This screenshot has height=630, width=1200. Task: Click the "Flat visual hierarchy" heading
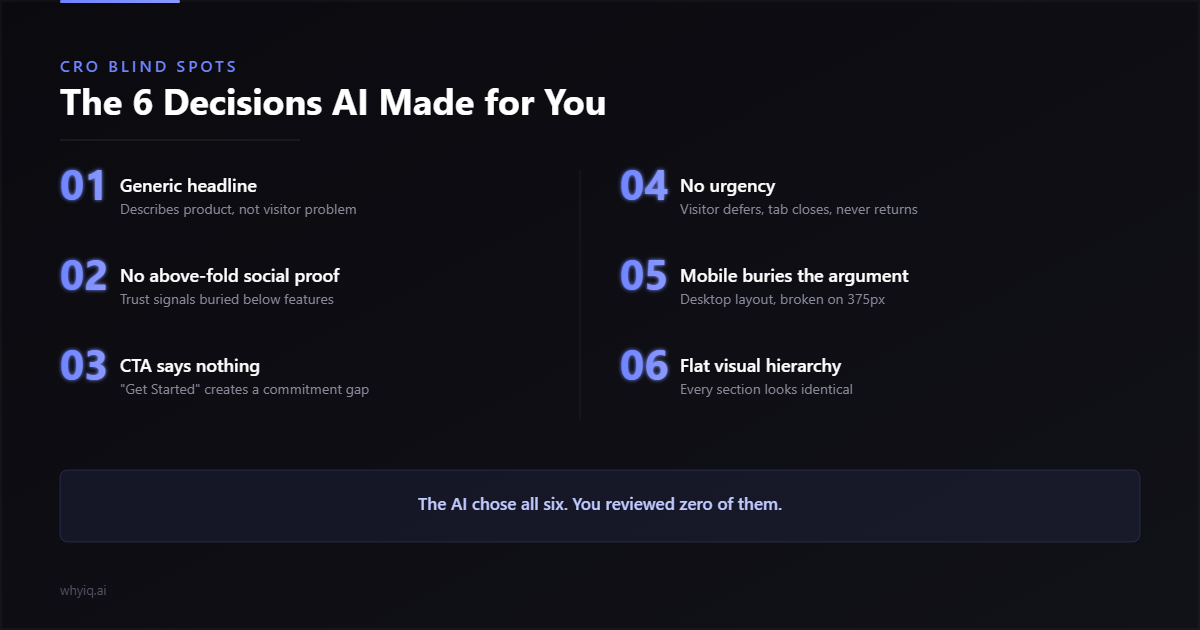click(760, 366)
